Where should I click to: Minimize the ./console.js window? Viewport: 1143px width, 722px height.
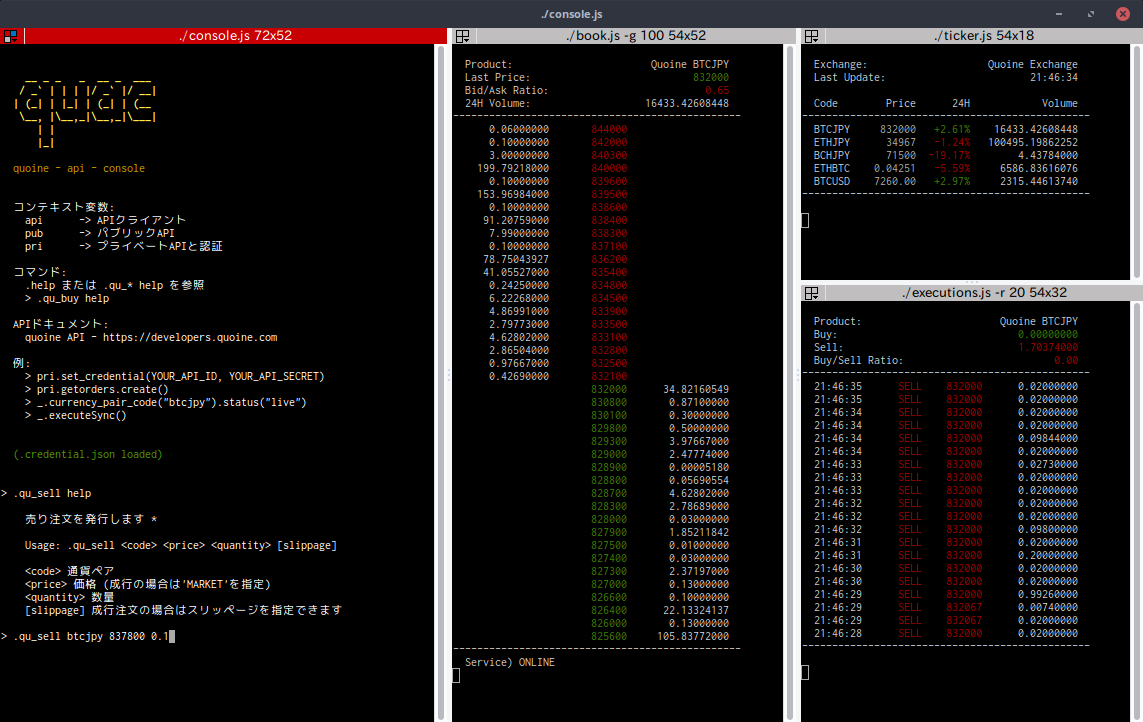point(1058,14)
